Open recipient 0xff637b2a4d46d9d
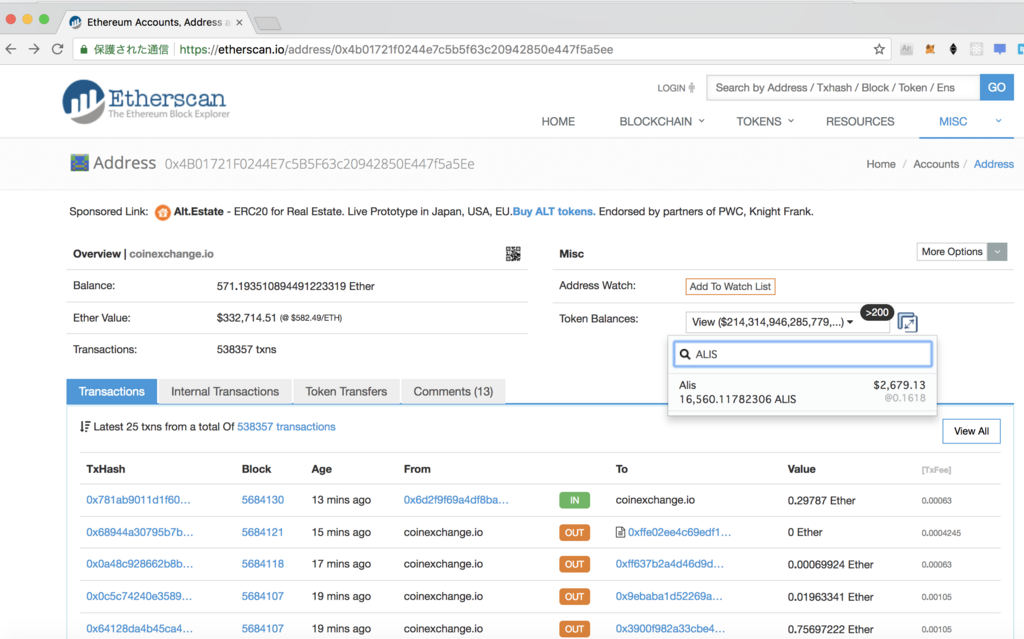The height and width of the screenshot is (639, 1024). click(669, 564)
